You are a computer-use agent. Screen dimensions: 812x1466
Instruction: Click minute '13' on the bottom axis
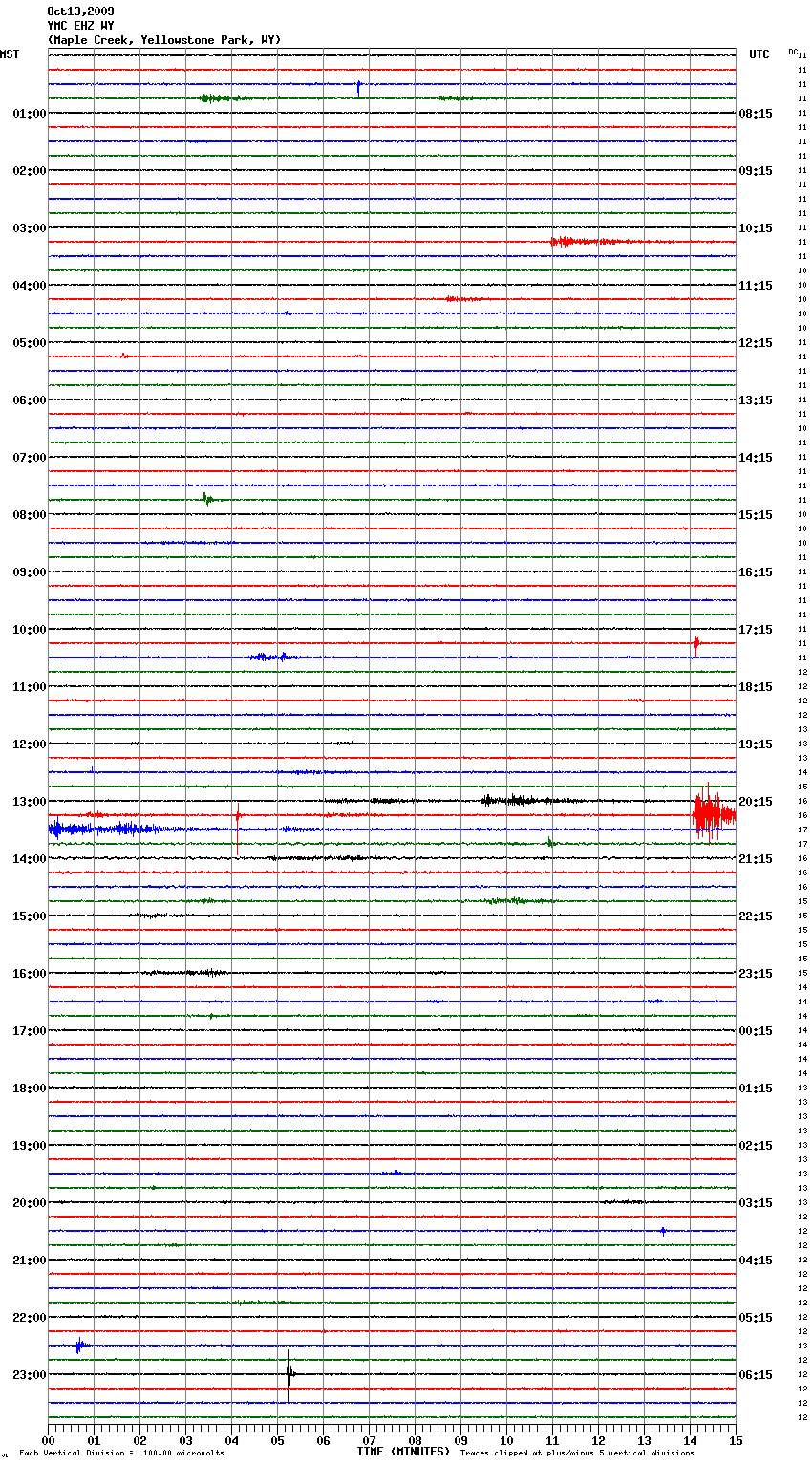click(x=644, y=1440)
